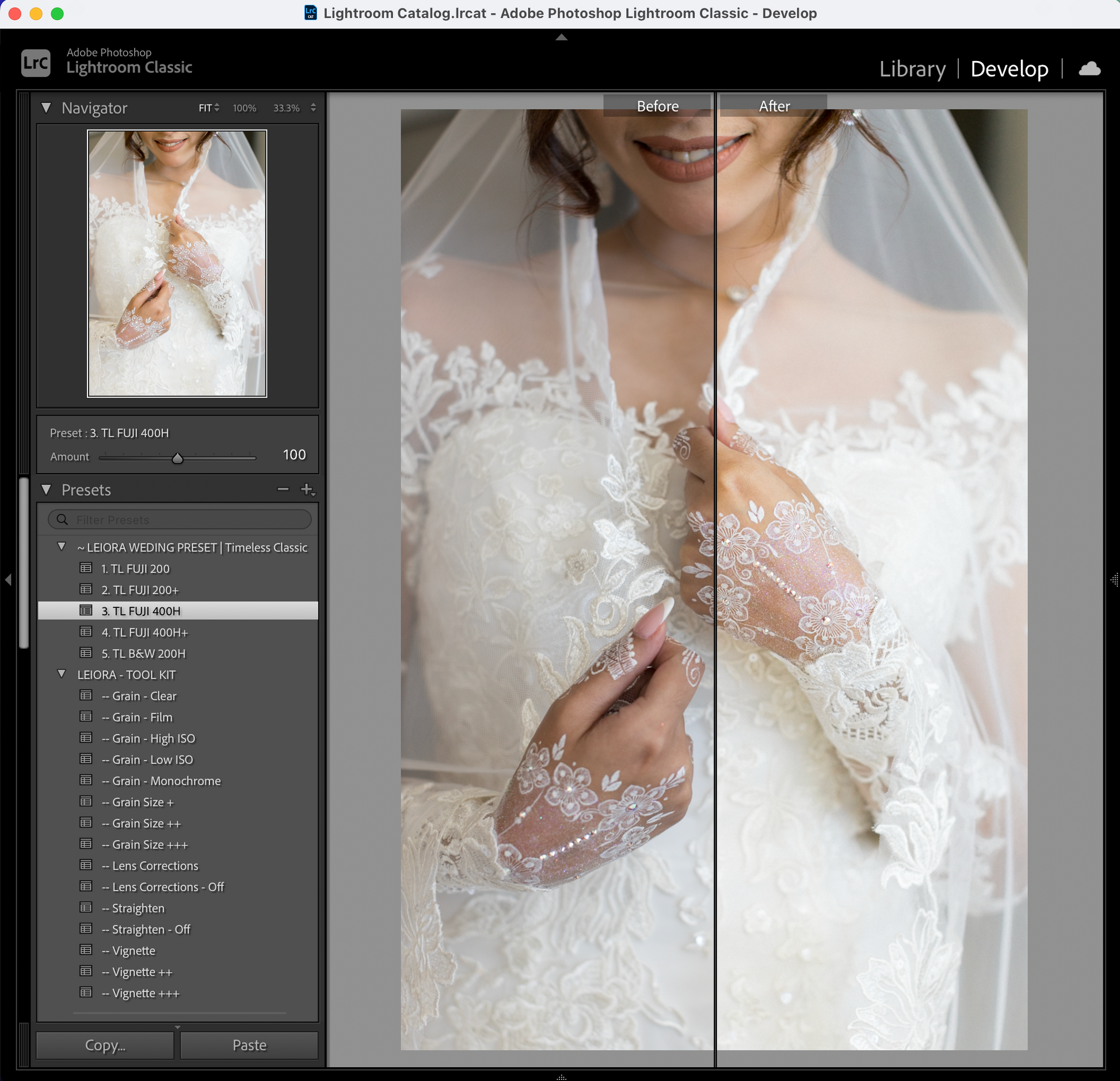Click the plus icon to create preset
Viewport: 1120px width, 1081px height.
[307, 489]
